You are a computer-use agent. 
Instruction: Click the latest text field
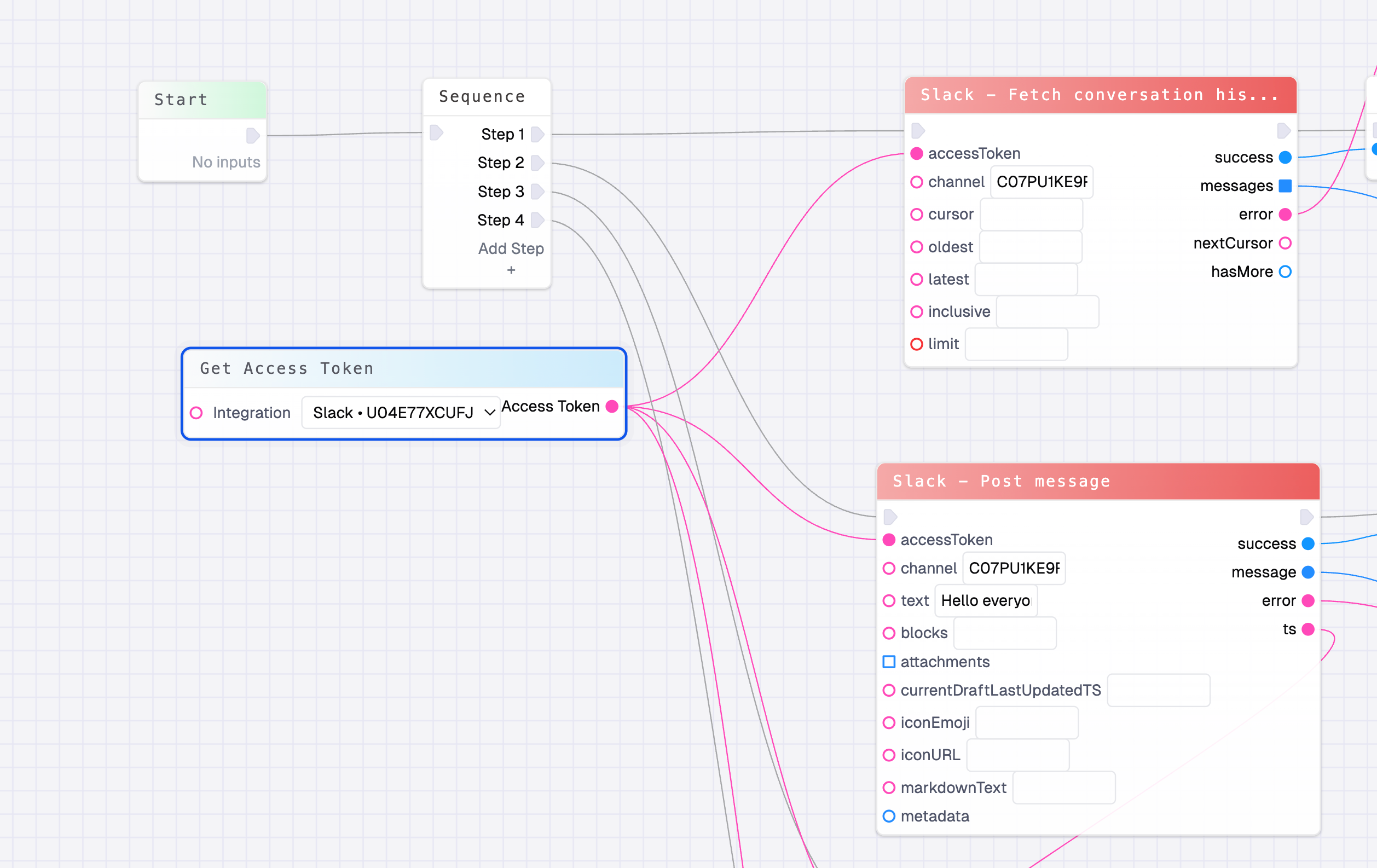tap(1027, 280)
